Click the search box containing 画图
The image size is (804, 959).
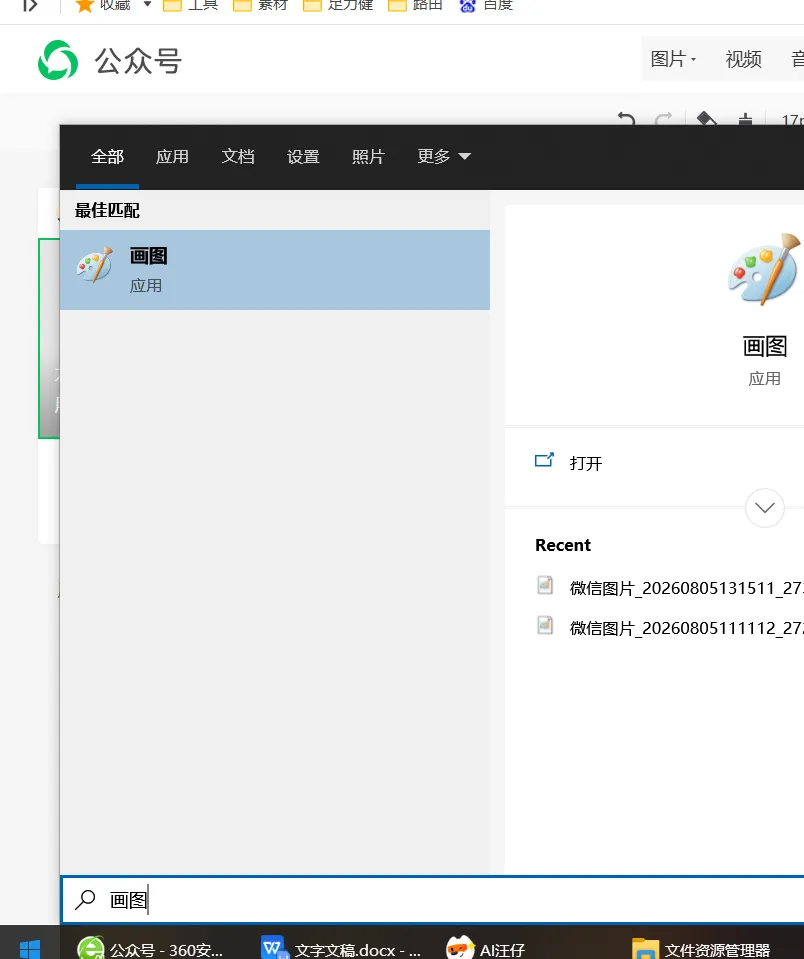pos(432,900)
